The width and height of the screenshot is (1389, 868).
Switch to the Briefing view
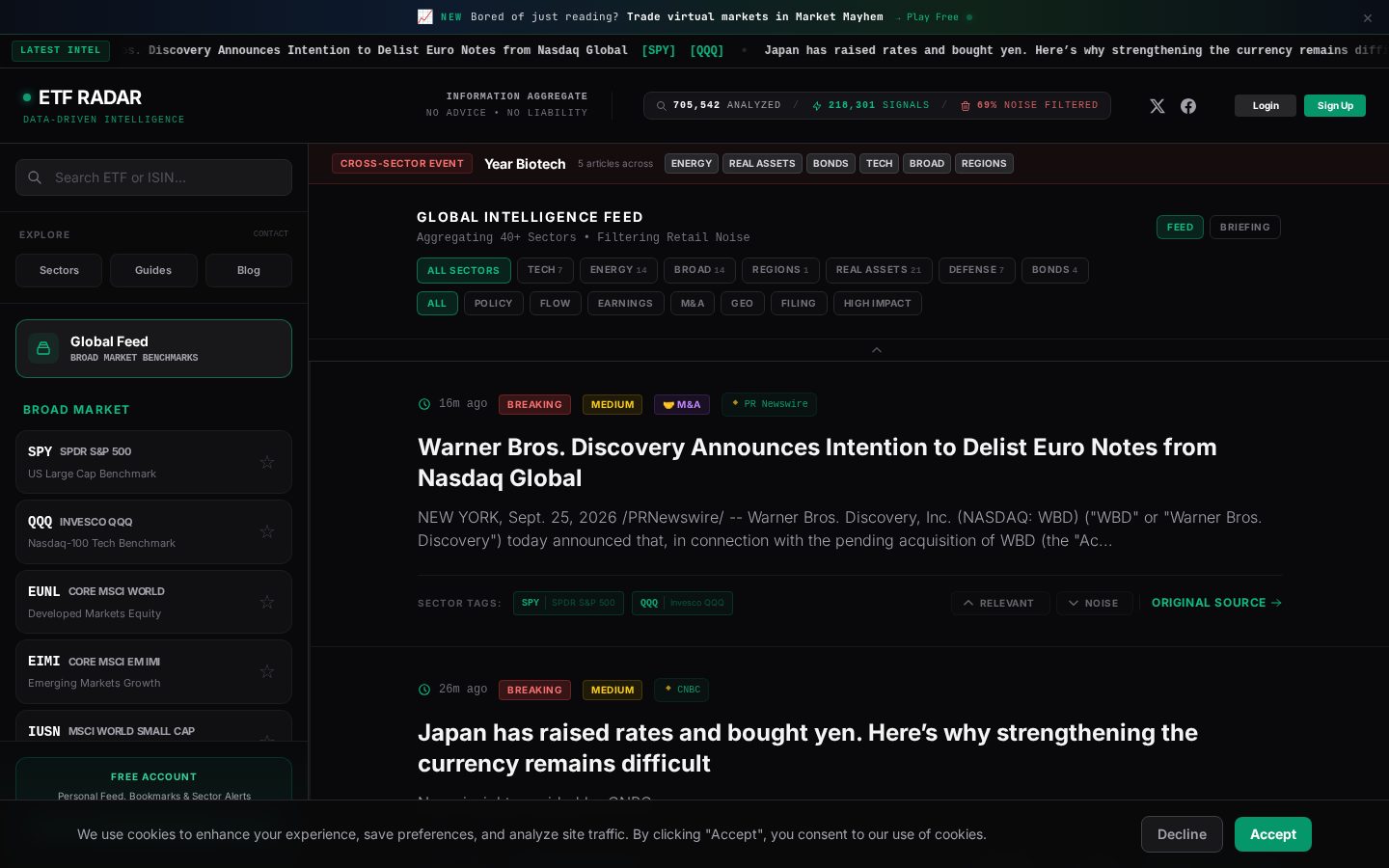pyautogui.click(x=1245, y=228)
